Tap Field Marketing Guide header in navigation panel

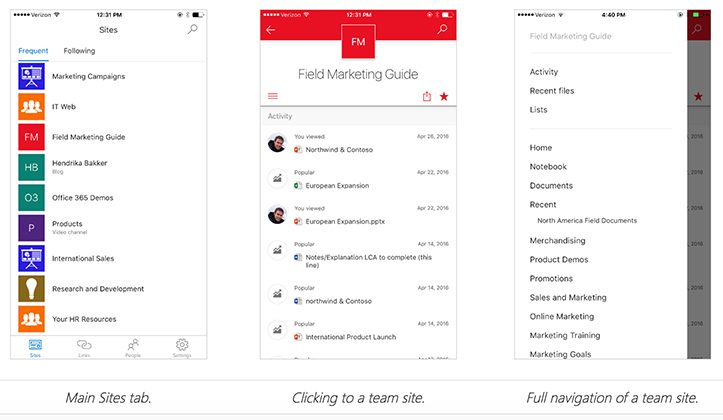[570, 36]
